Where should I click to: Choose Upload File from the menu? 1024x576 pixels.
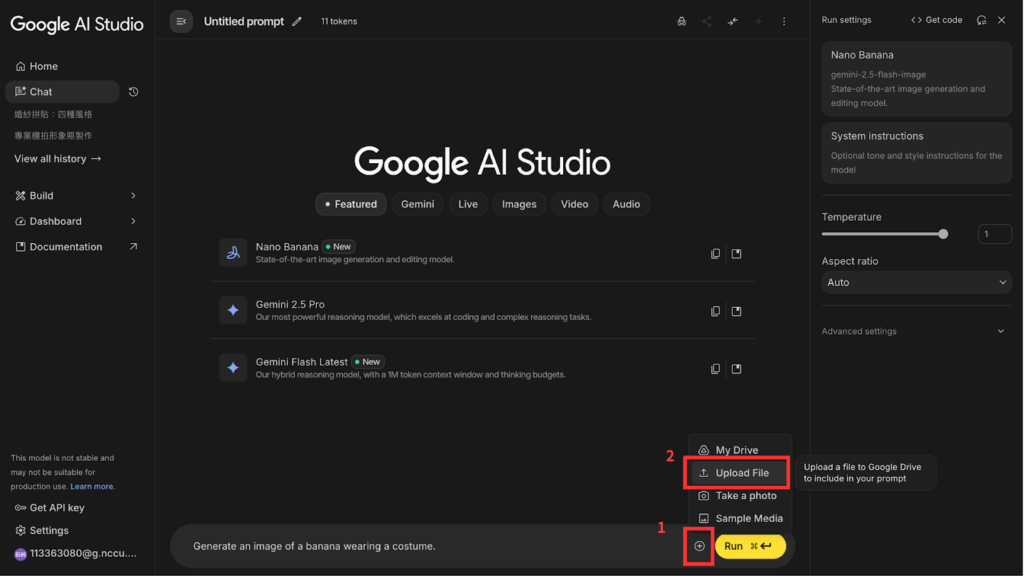click(x=742, y=473)
